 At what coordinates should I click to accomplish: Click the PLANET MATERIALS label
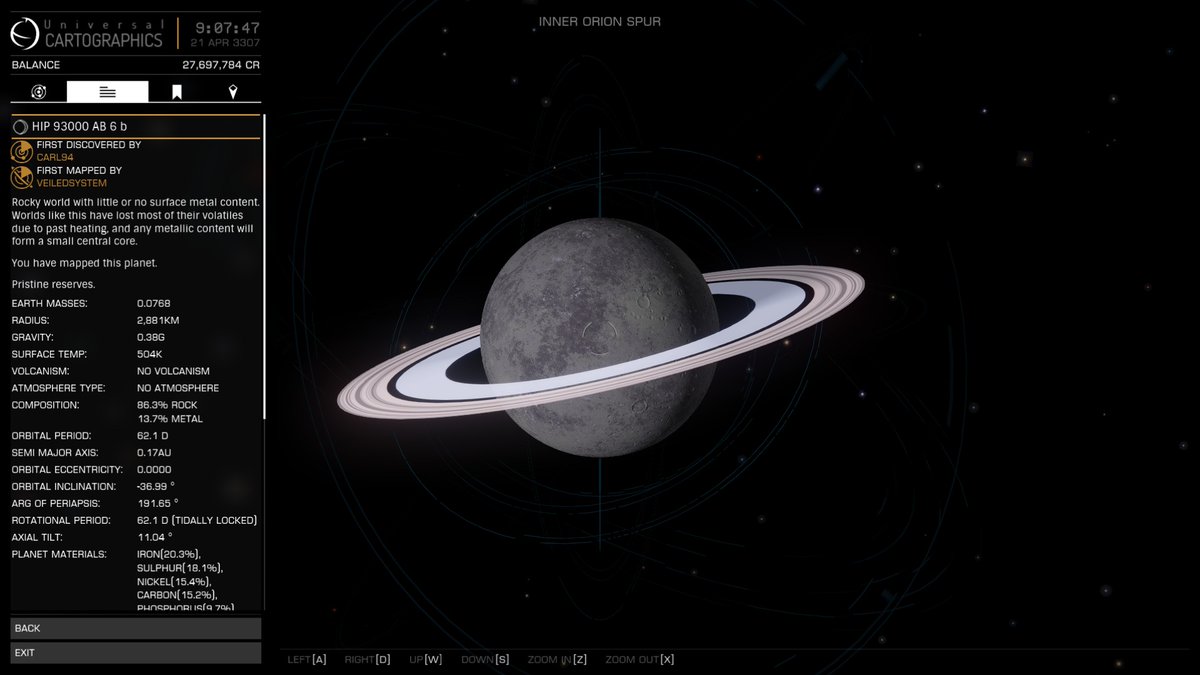(59, 554)
